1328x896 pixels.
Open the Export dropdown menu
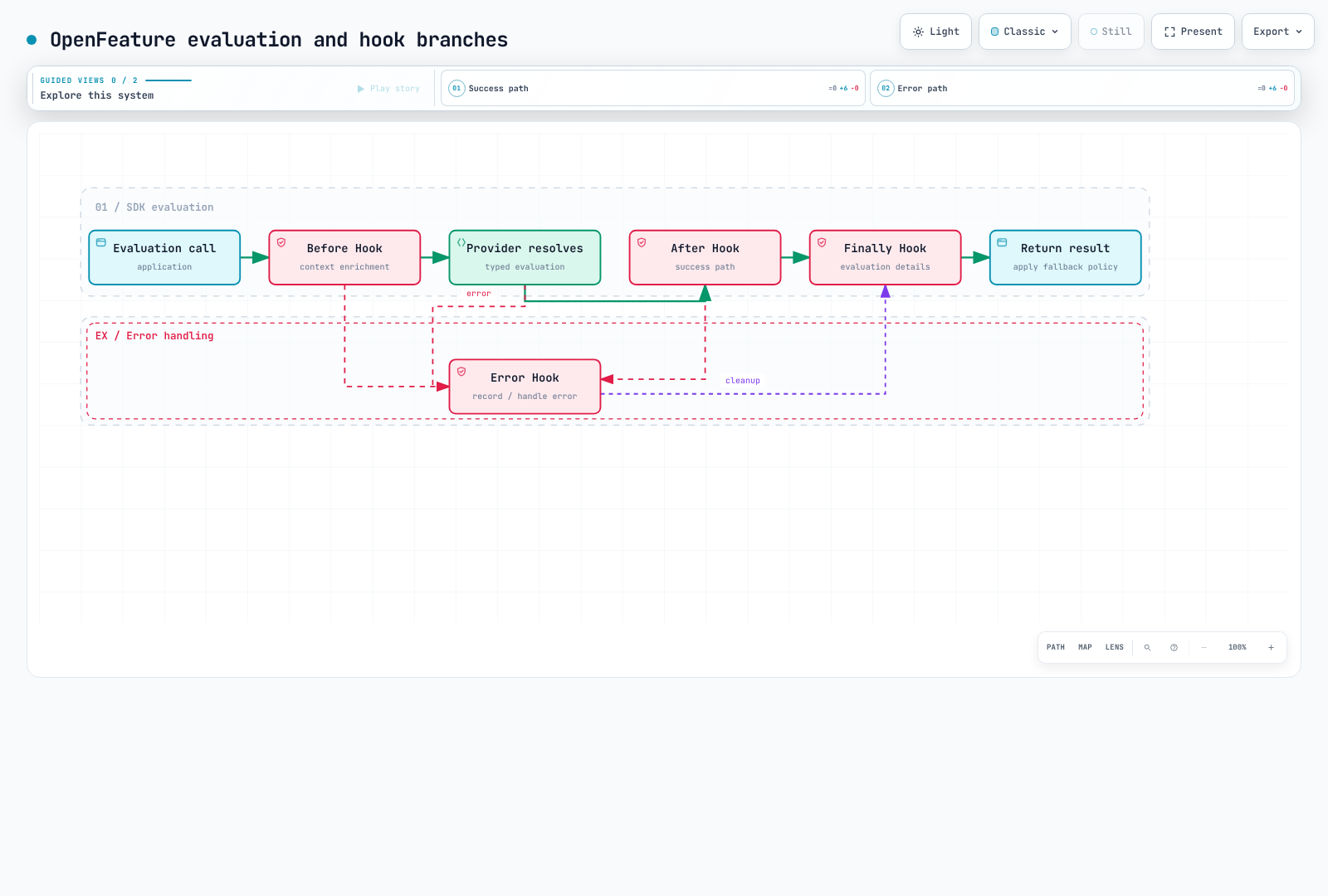1277,32
